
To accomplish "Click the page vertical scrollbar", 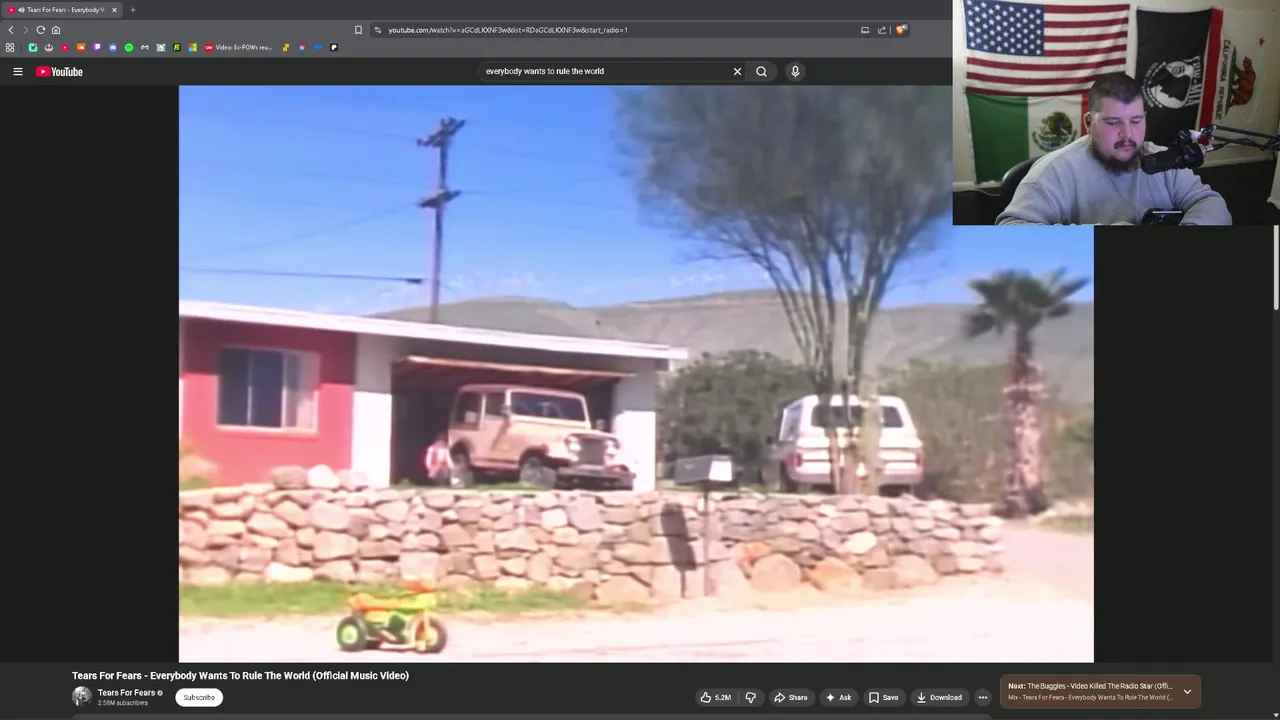I will click(x=1276, y=270).
